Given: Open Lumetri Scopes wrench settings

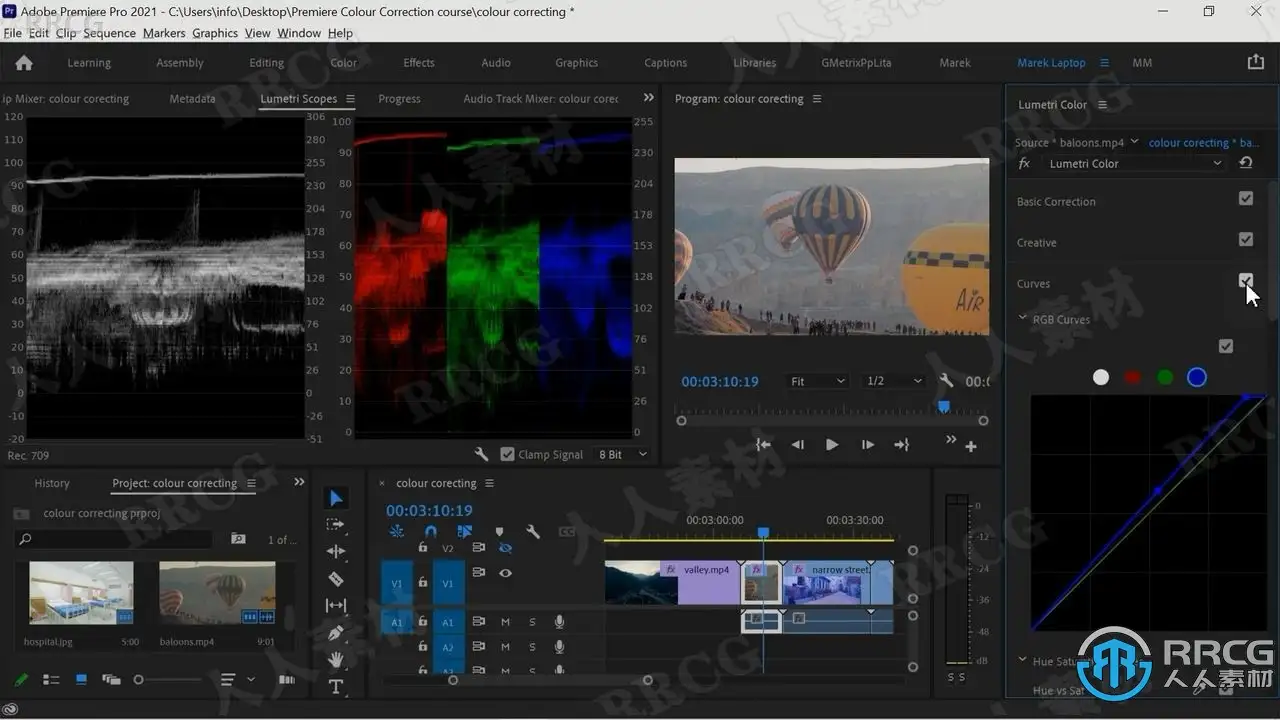Looking at the screenshot, I should pos(481,454).
